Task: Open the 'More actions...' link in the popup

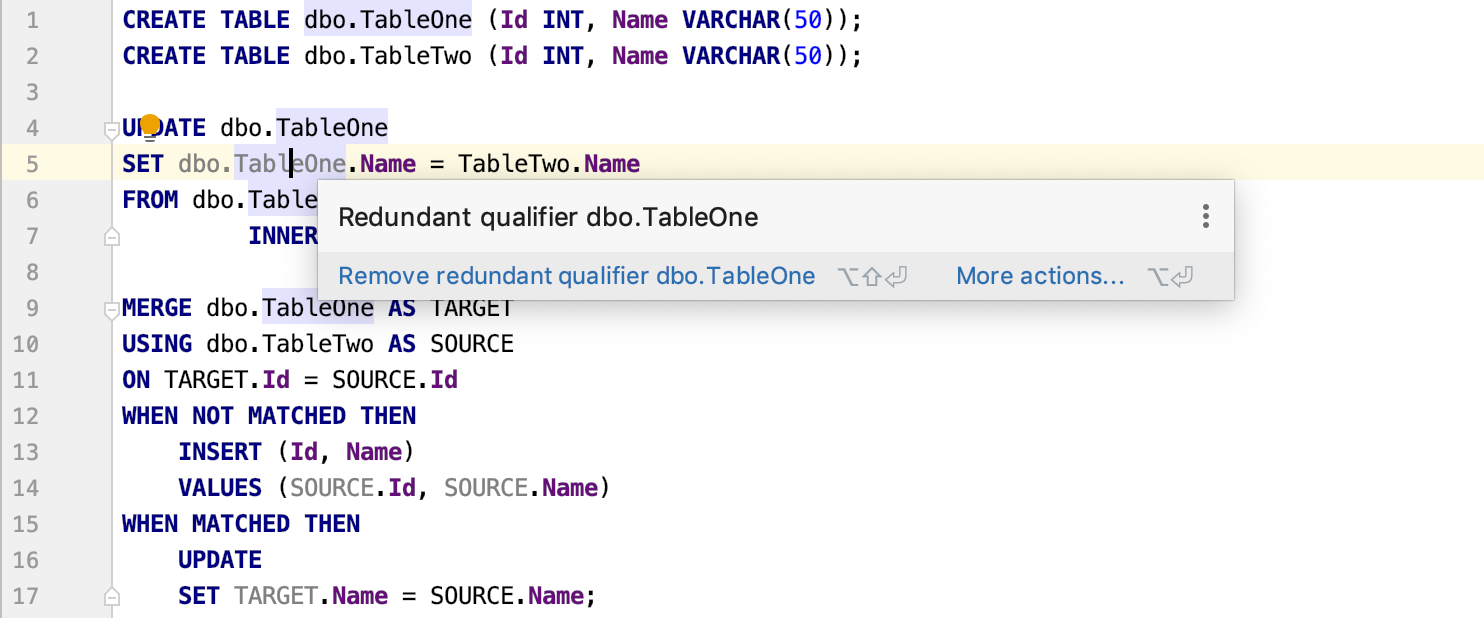Action: click(x=1040, y=276)
